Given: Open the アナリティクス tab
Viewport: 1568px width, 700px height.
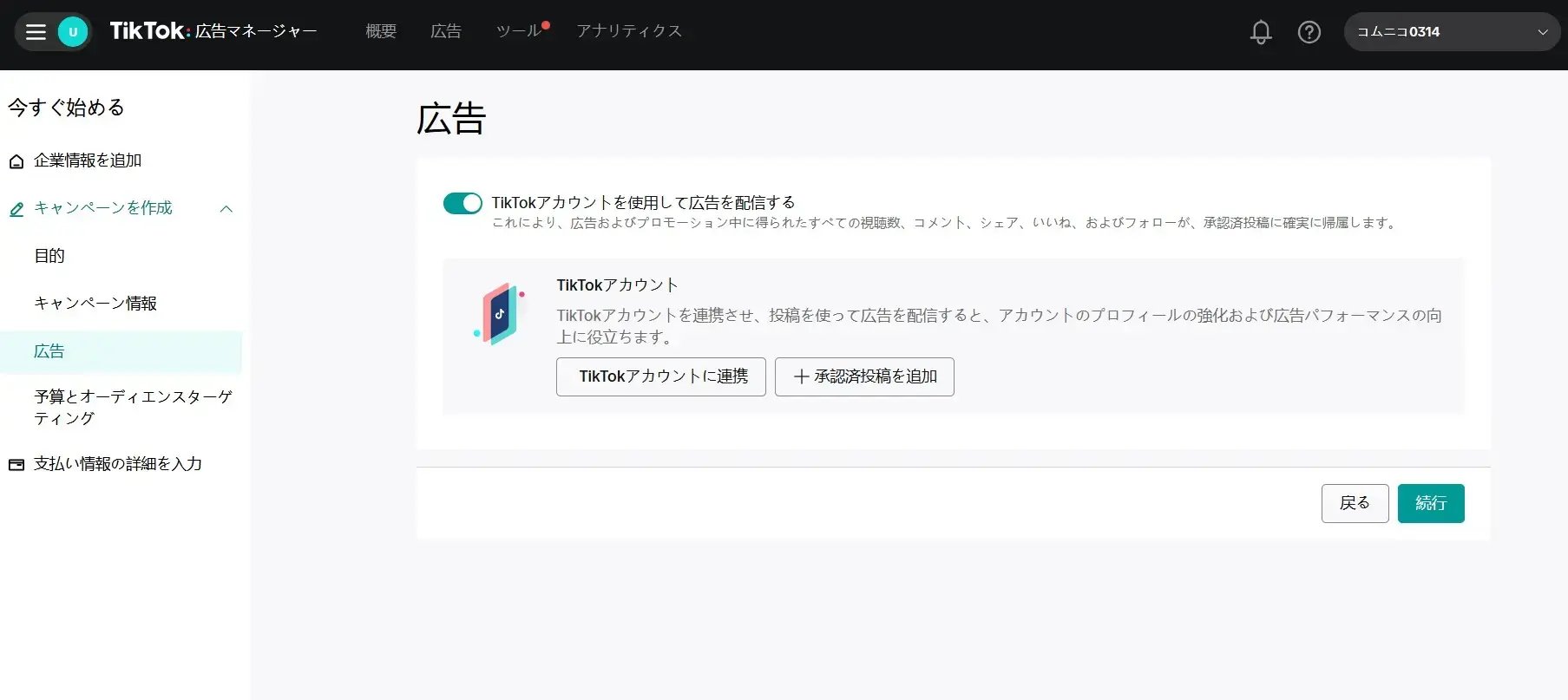Looking at the screenshot, I should pyautogui.click(x=629, y=31).
